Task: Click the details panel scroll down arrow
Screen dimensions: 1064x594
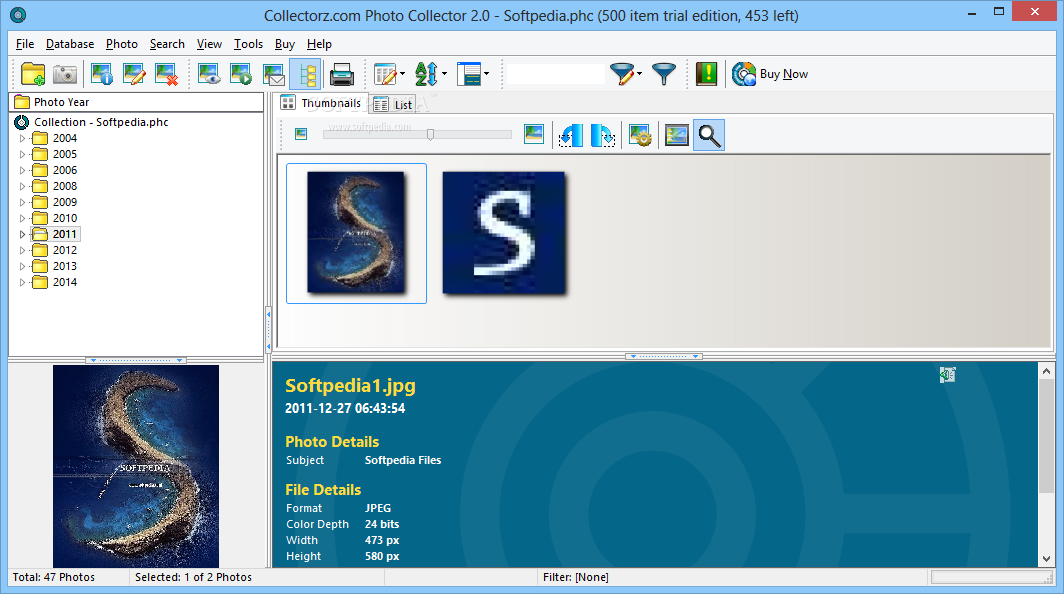Action: click(1046, 559)
